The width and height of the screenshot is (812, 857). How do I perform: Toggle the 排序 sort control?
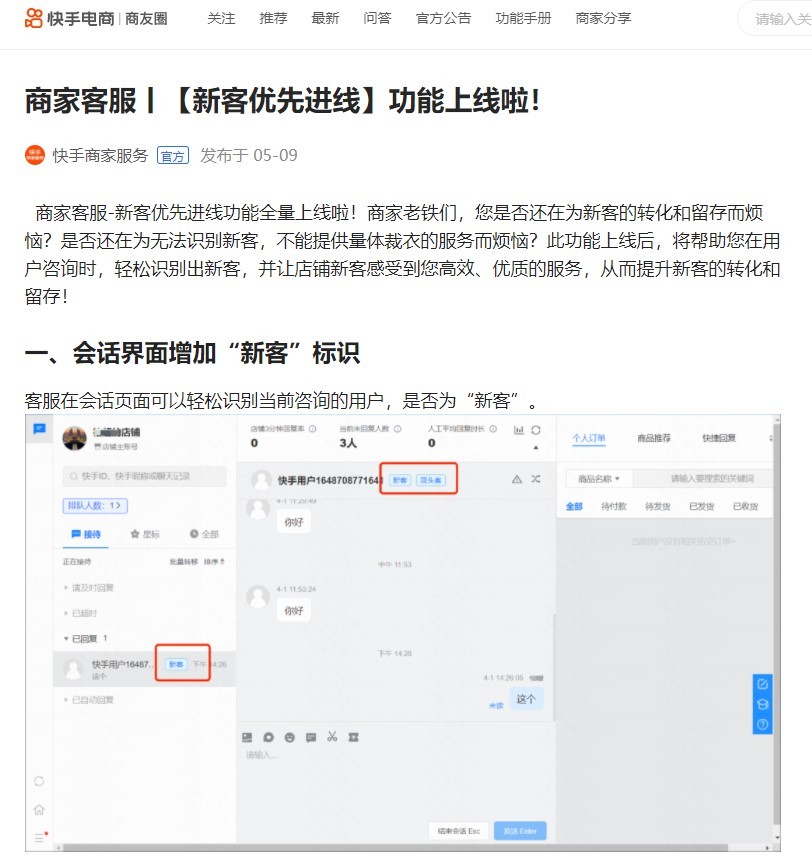214,561
